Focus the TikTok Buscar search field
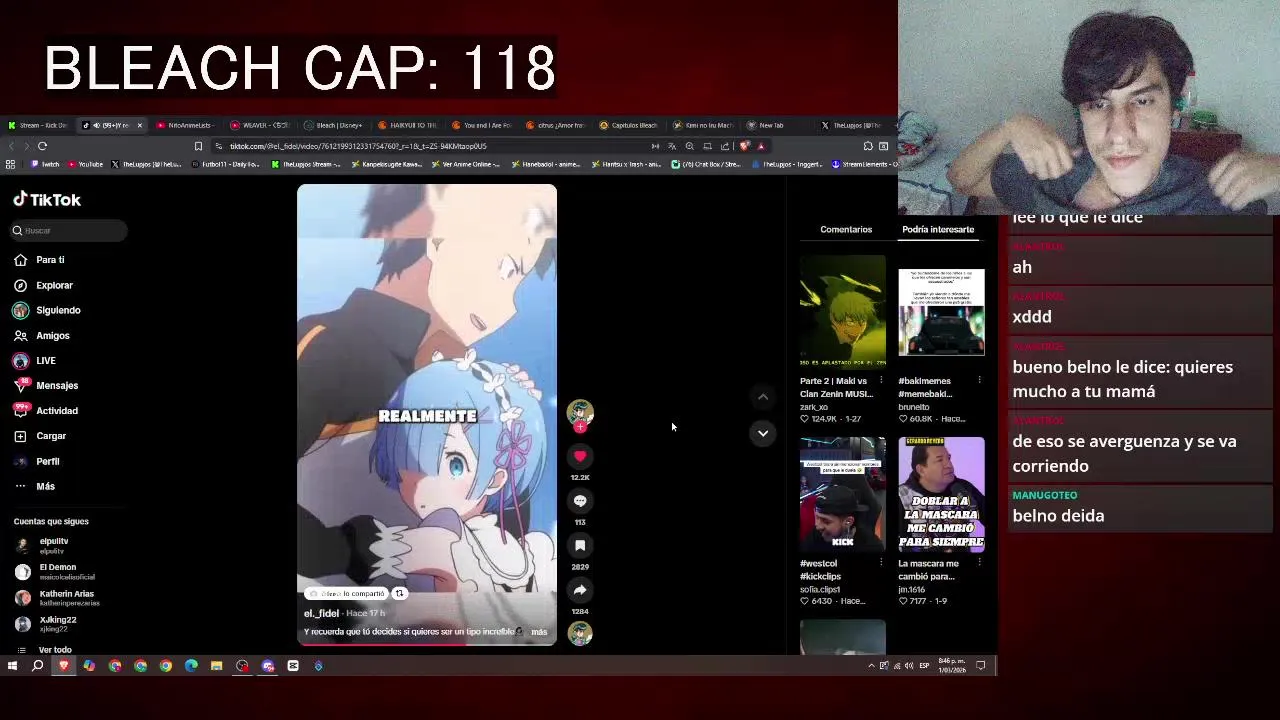Screen dimensions: 1280x720 click(69, 231)
